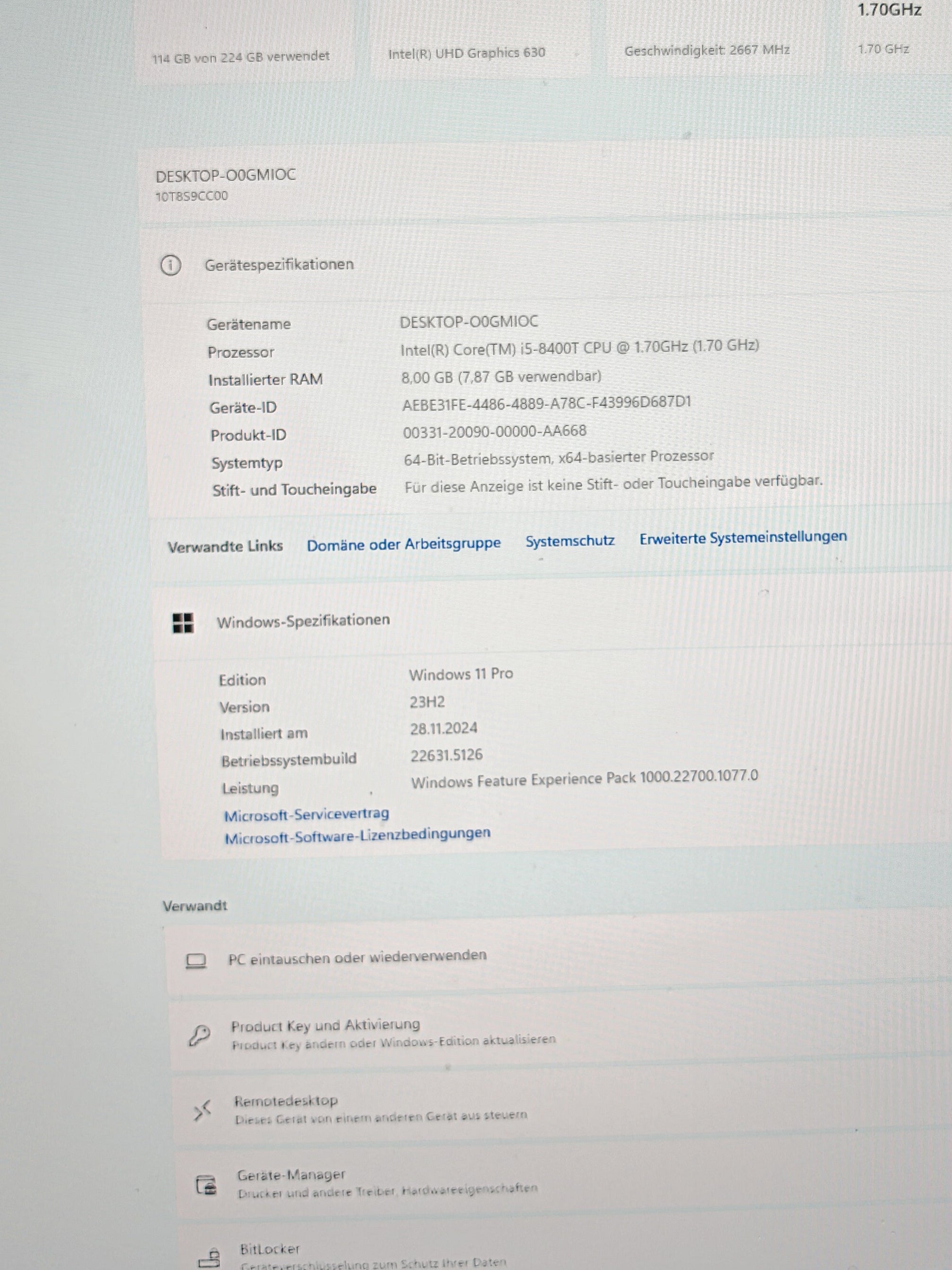952x1270 pixels.
Task: Click the model number 10T8S9CC00
Action: 192,197
